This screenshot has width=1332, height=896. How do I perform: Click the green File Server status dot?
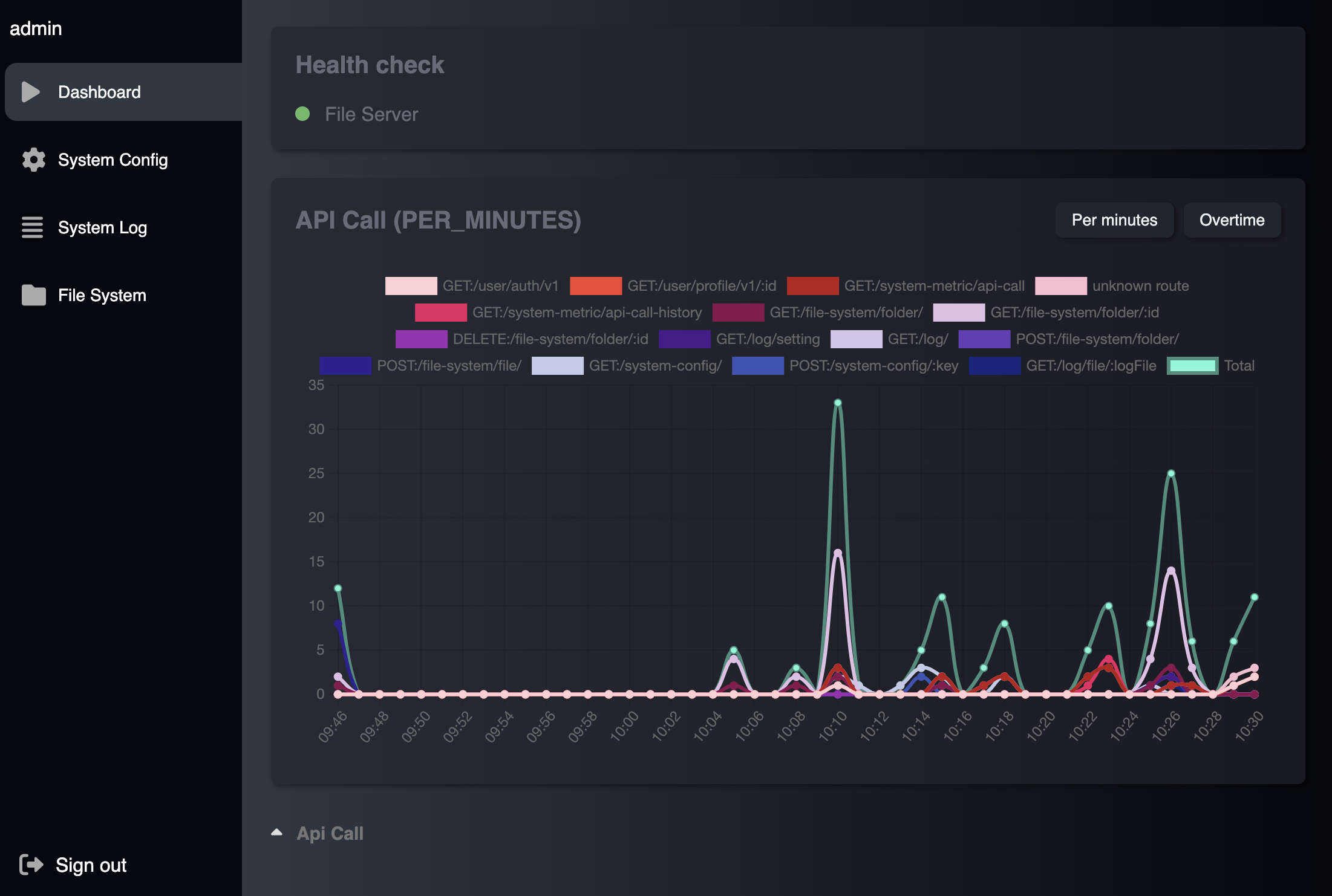(x=302, y=114)
